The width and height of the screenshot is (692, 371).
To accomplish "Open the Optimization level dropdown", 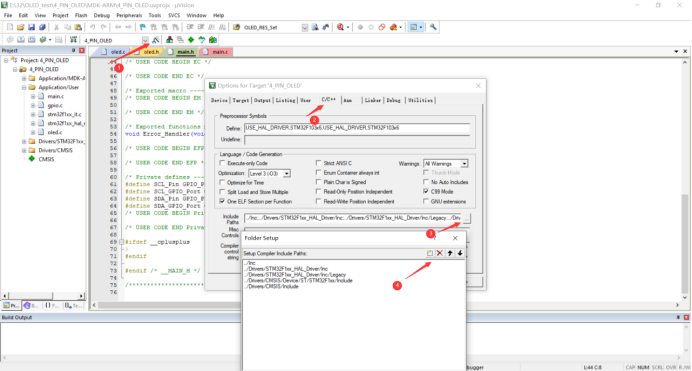I will tap(286, 173).
